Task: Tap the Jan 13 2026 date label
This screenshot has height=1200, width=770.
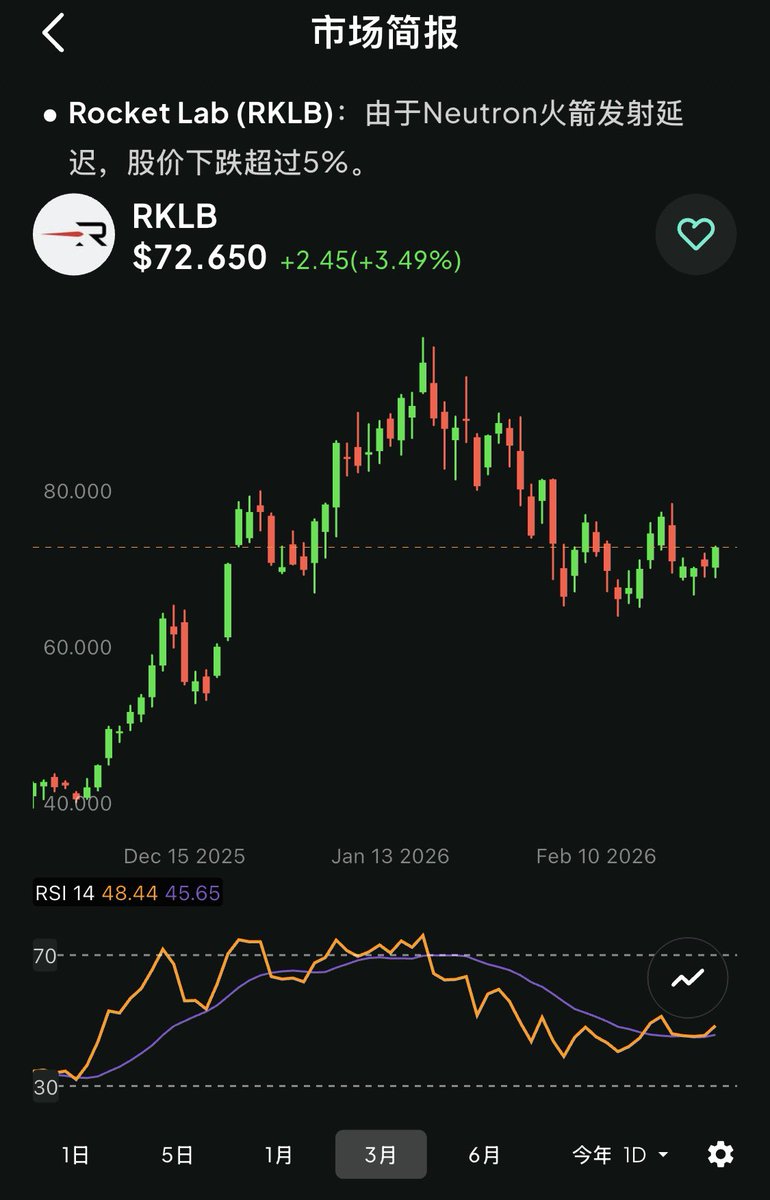Action: [390, 856]
